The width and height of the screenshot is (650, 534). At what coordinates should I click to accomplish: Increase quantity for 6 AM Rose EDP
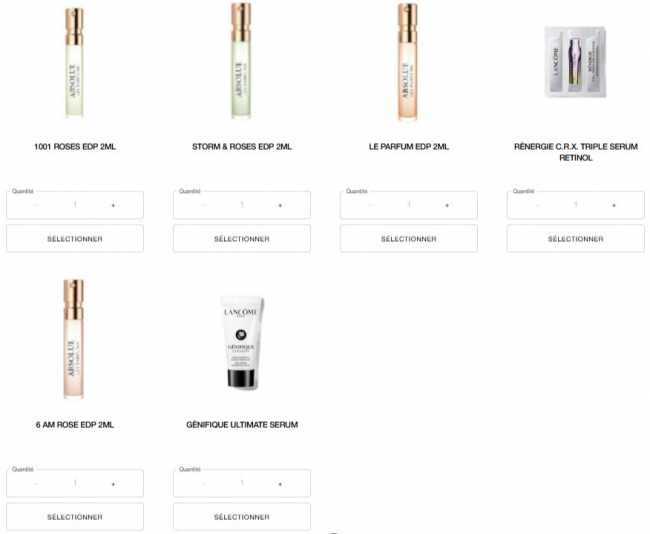click(x=113, y=484)
